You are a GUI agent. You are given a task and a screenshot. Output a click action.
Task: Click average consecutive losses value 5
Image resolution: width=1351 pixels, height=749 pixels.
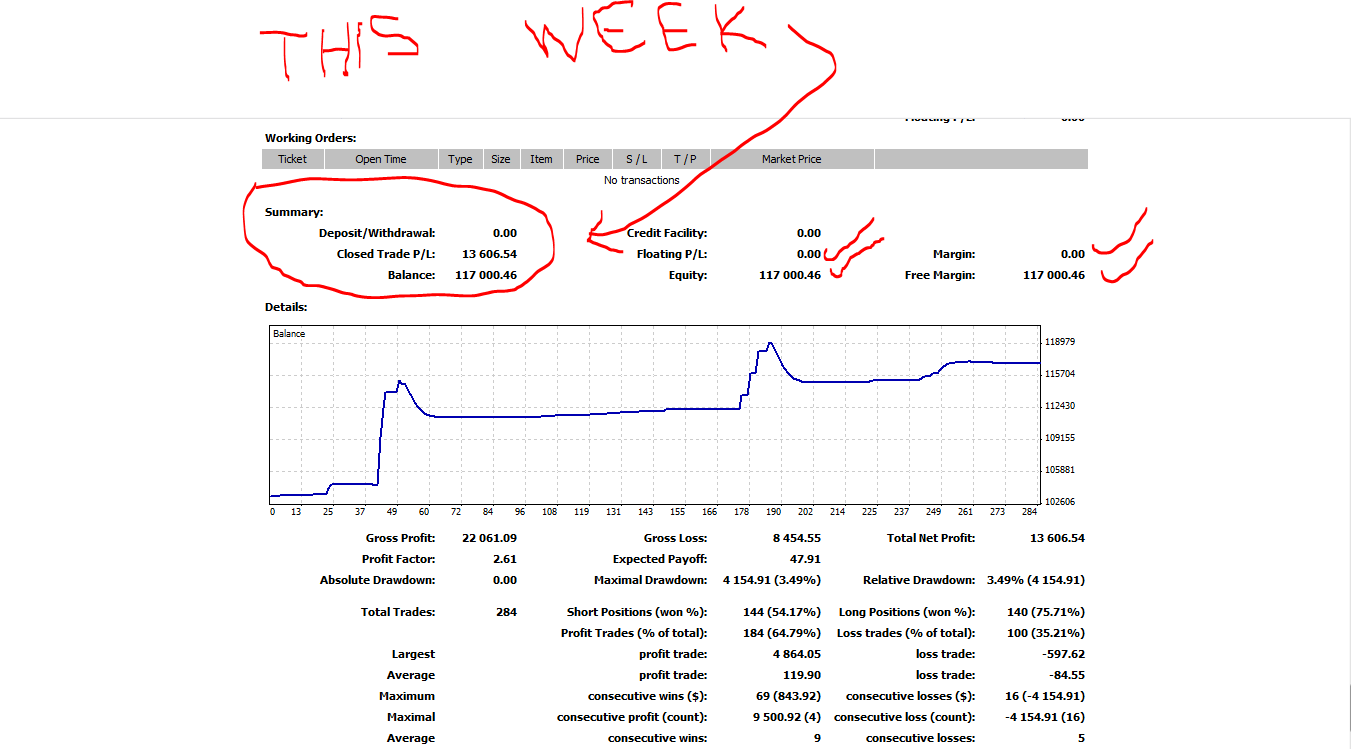click(x=1081, y=738)
